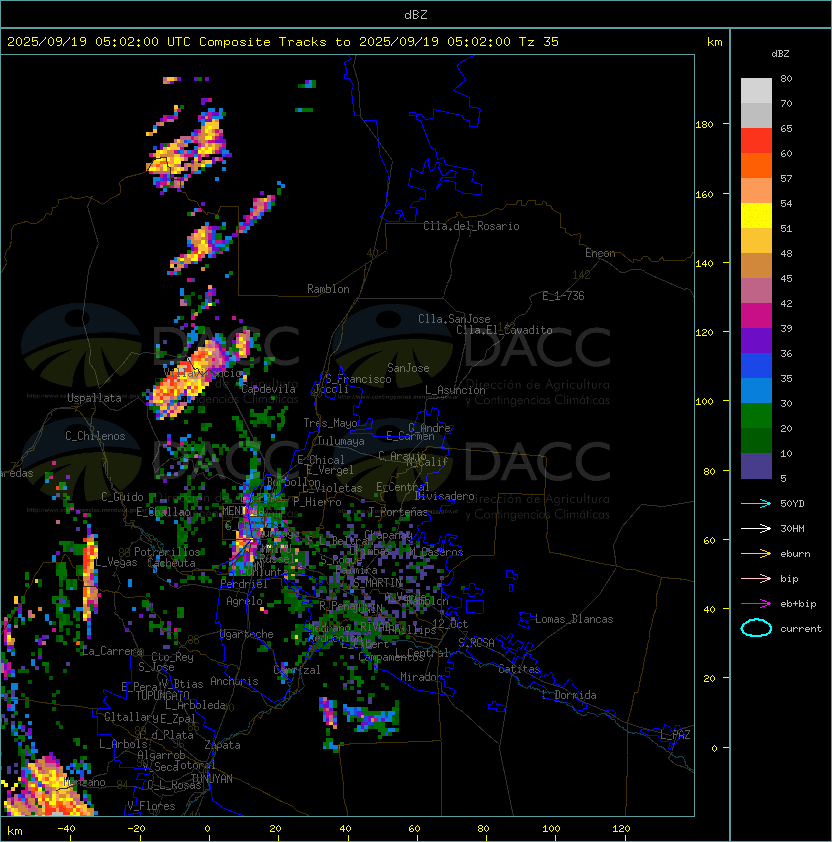
Task: Click the Divisadero place label
Action: pyautogui.click(x=444, y=496)
